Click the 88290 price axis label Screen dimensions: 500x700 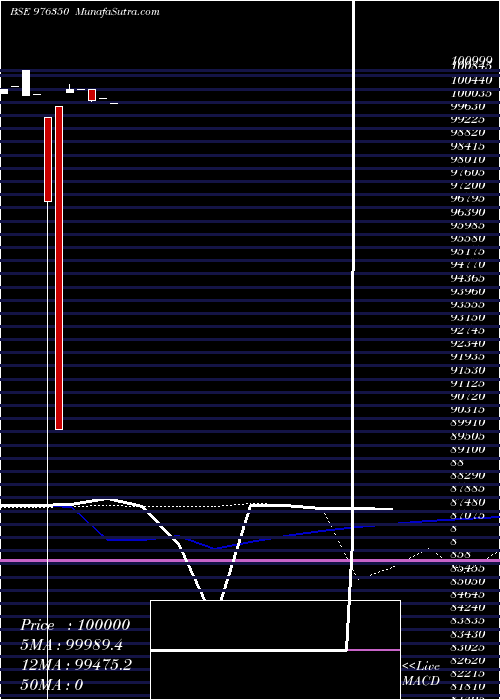pyautogui.click(x=469, y=475)
